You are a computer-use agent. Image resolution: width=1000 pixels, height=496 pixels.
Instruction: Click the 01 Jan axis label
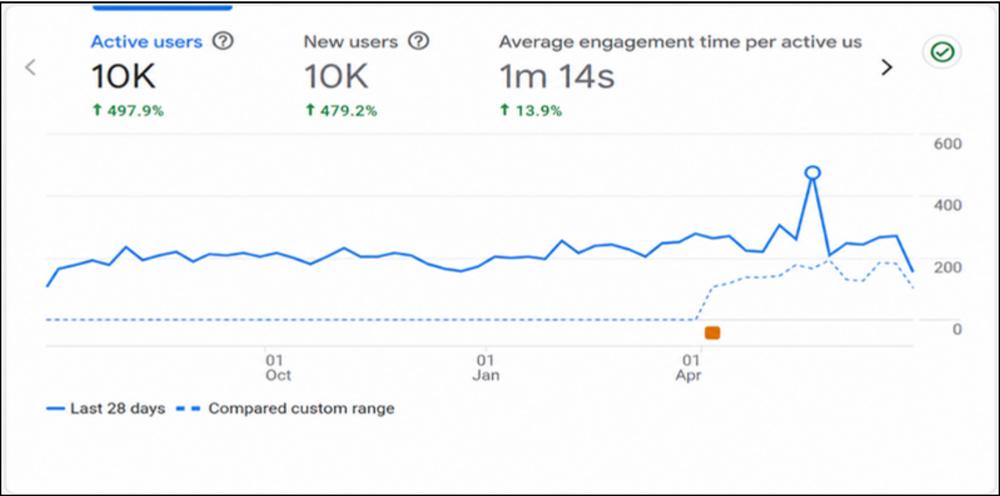coord(486,368)
